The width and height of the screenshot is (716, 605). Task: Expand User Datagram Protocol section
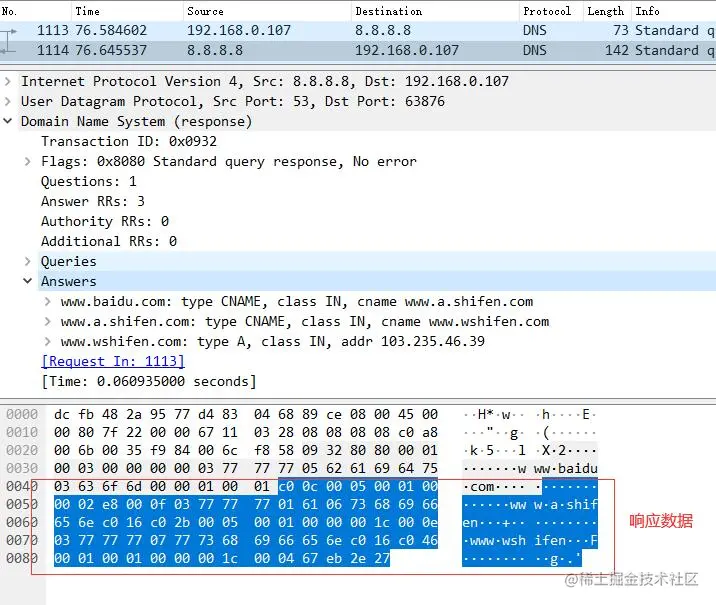7,101
